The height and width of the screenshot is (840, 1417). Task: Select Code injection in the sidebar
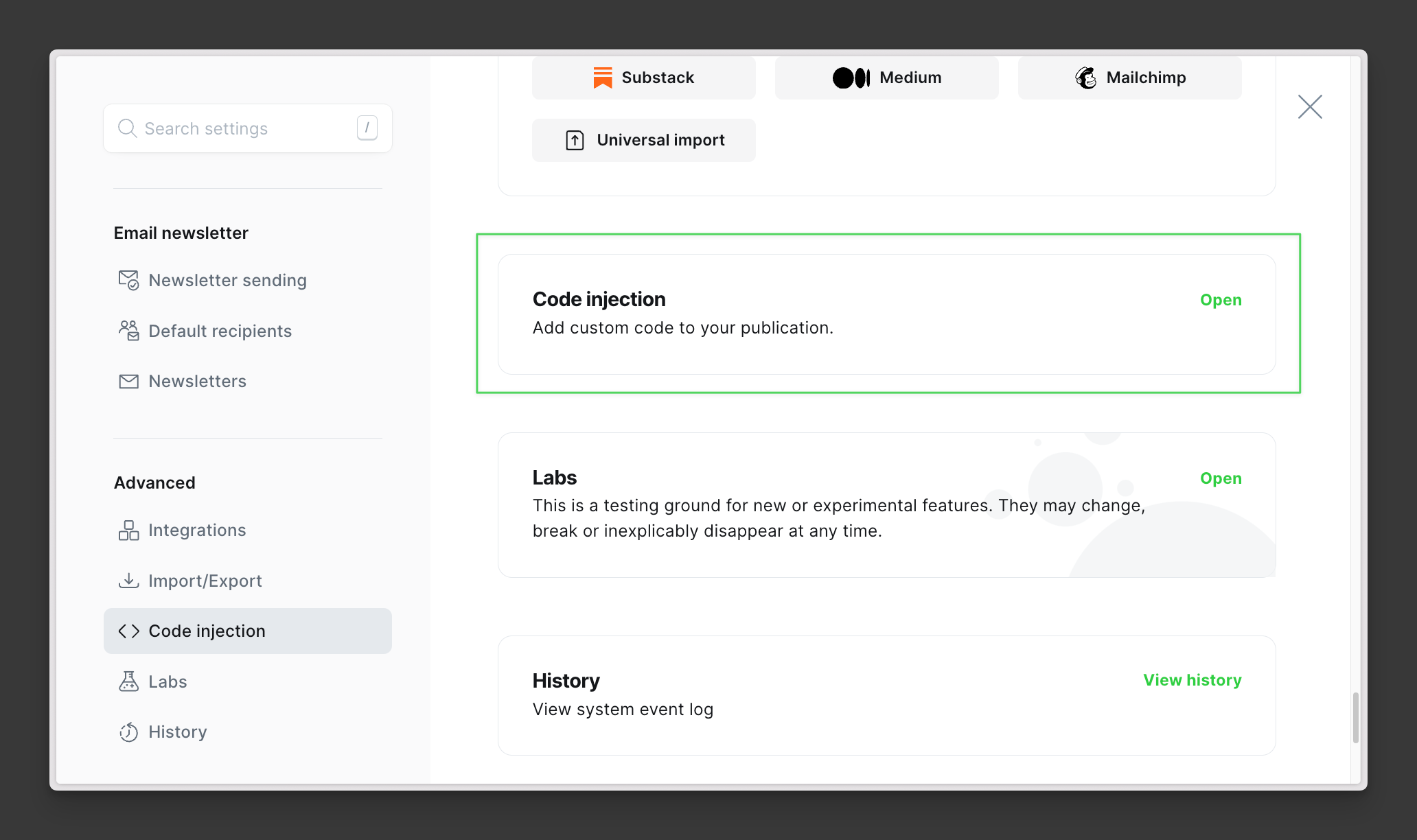point(207,631)
